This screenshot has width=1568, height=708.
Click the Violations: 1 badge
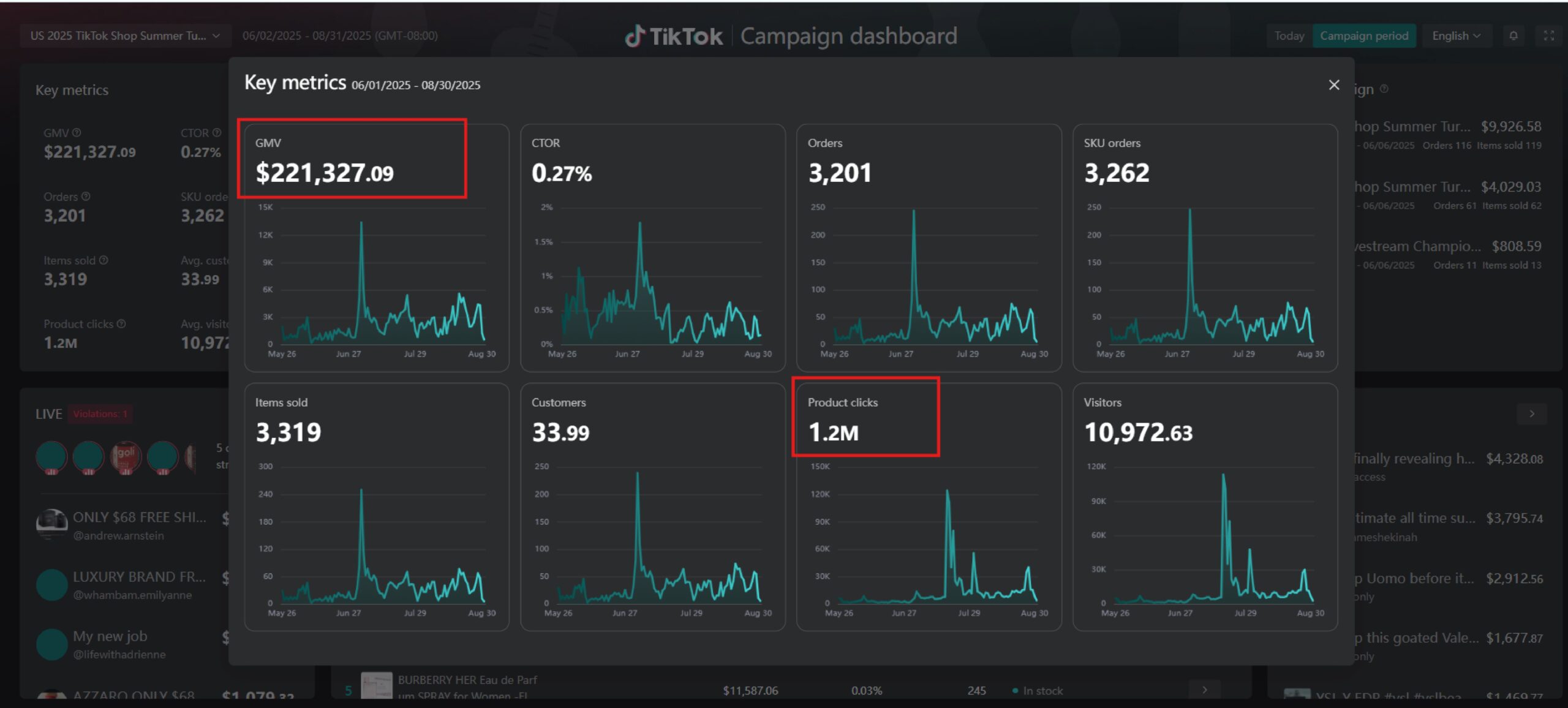[100, 414]
